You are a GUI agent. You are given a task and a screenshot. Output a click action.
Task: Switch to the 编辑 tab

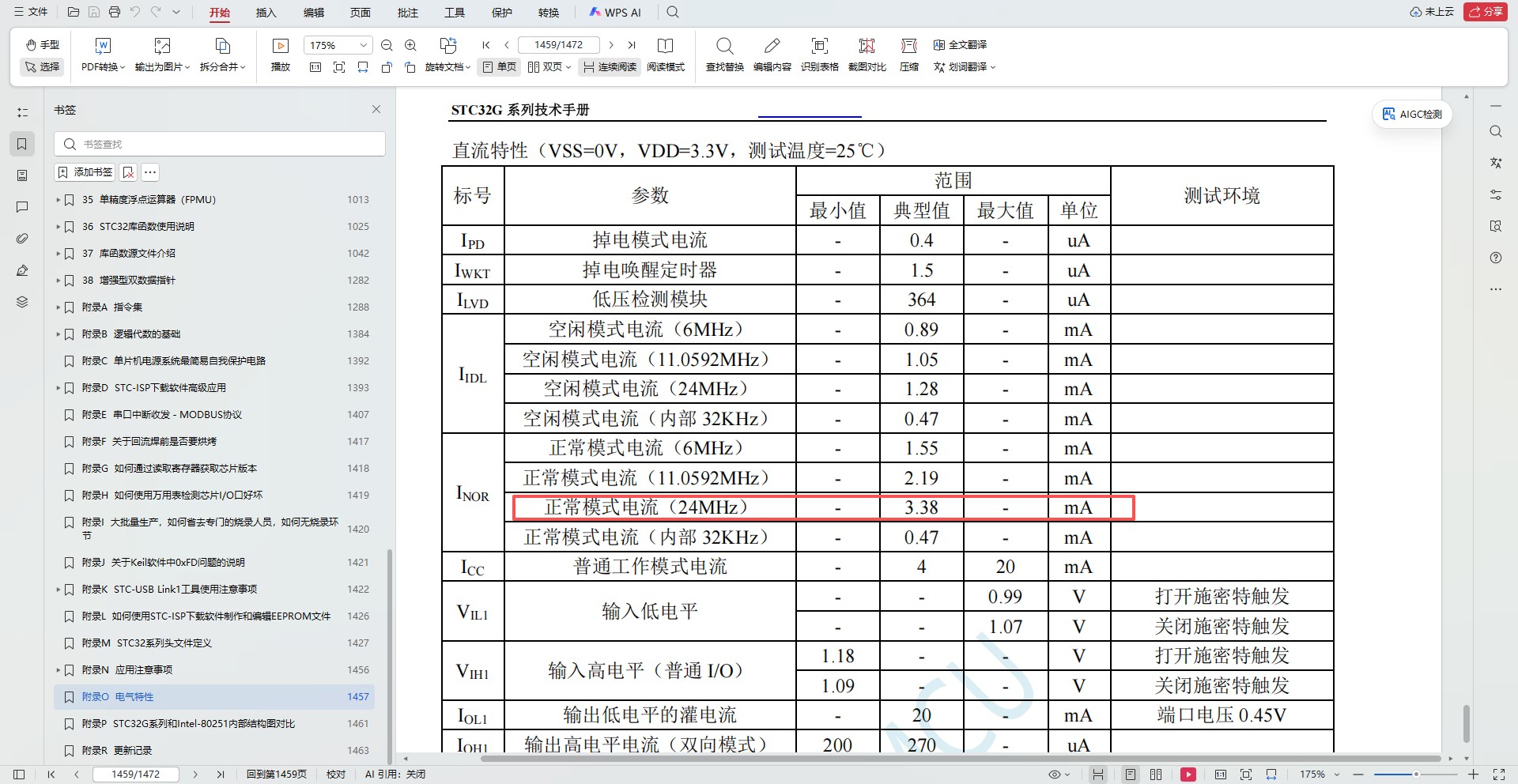(x=314, y=13)
